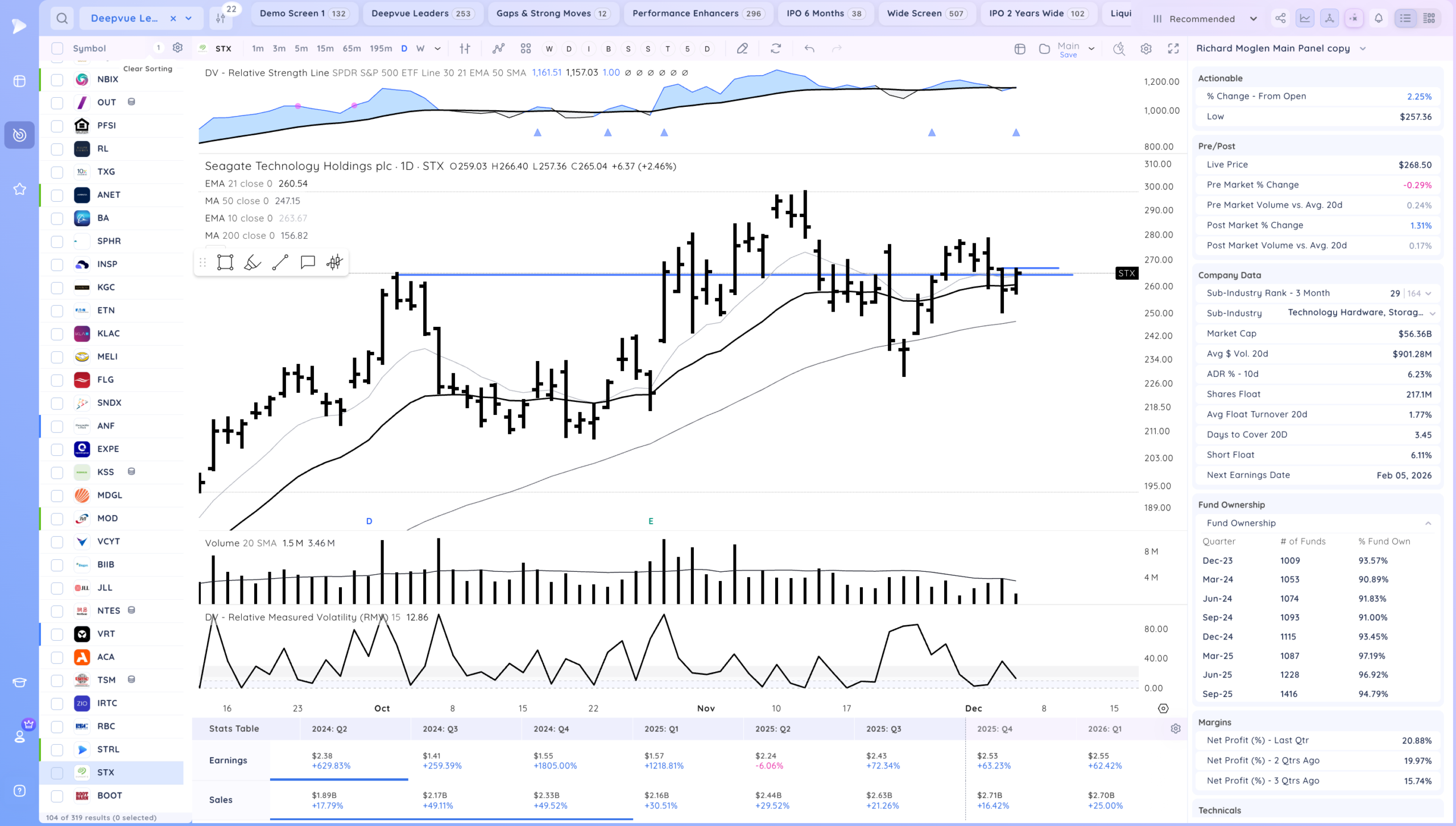The height and width of the screenshot is (826, 1456).
Task: Check the NBIX row checkbox
Action: (57, 80)
